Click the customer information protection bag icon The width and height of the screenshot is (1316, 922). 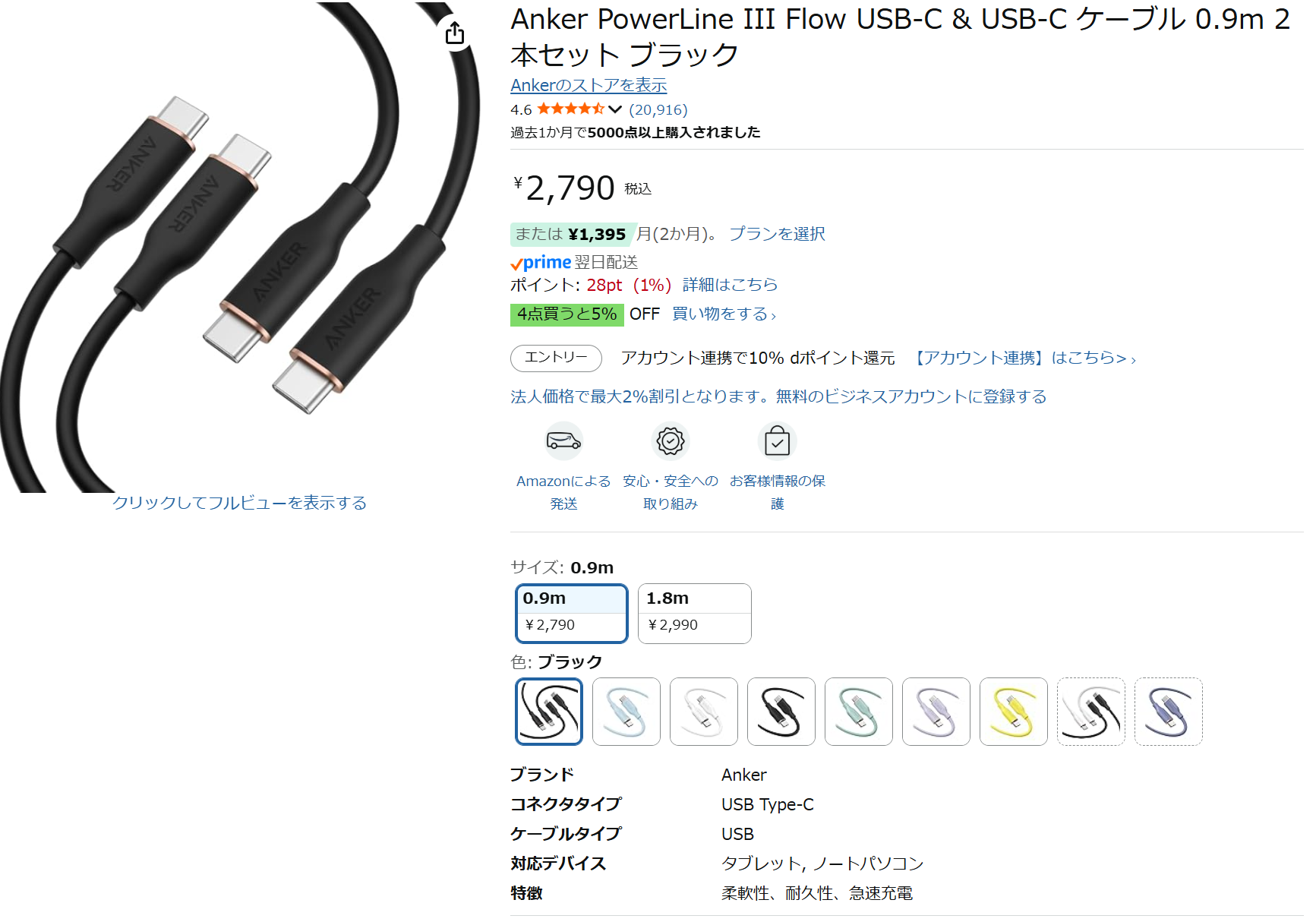pyautogui.click(x=777, y=440)
